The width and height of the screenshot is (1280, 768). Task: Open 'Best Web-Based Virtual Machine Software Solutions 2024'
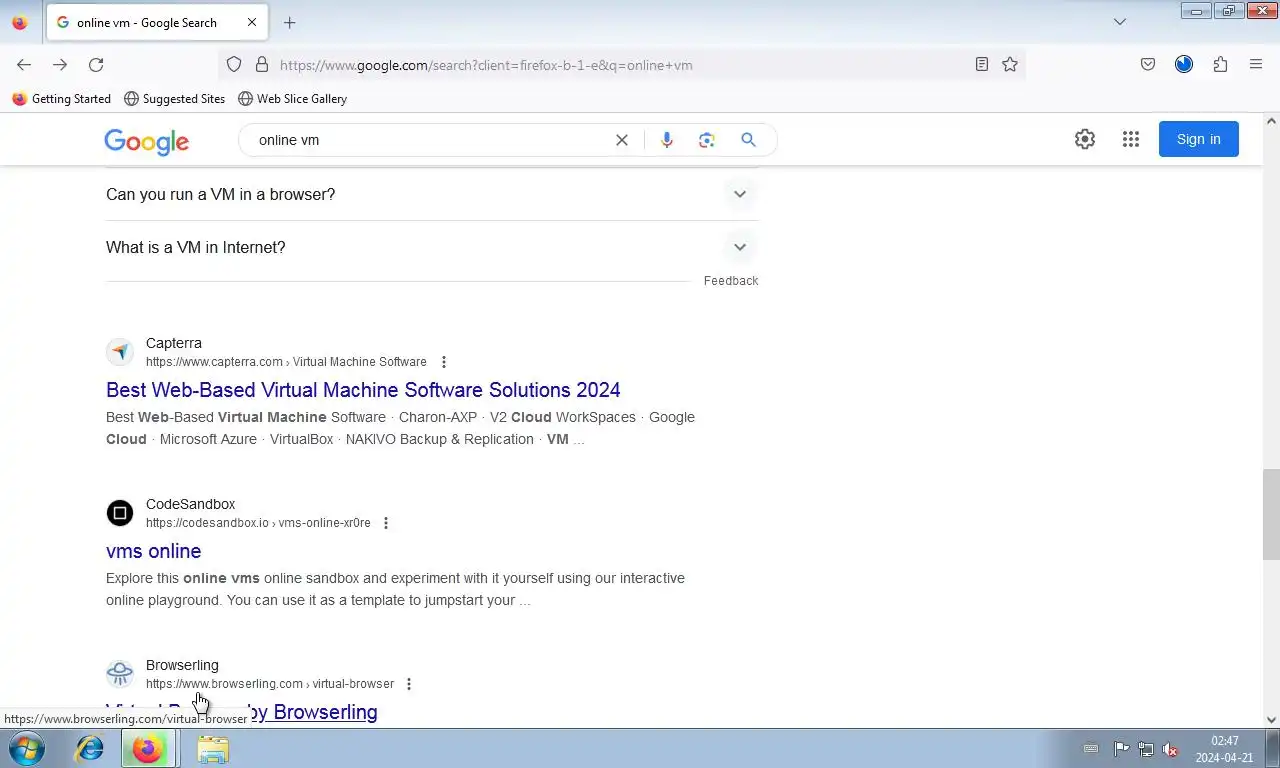point(363,390)
